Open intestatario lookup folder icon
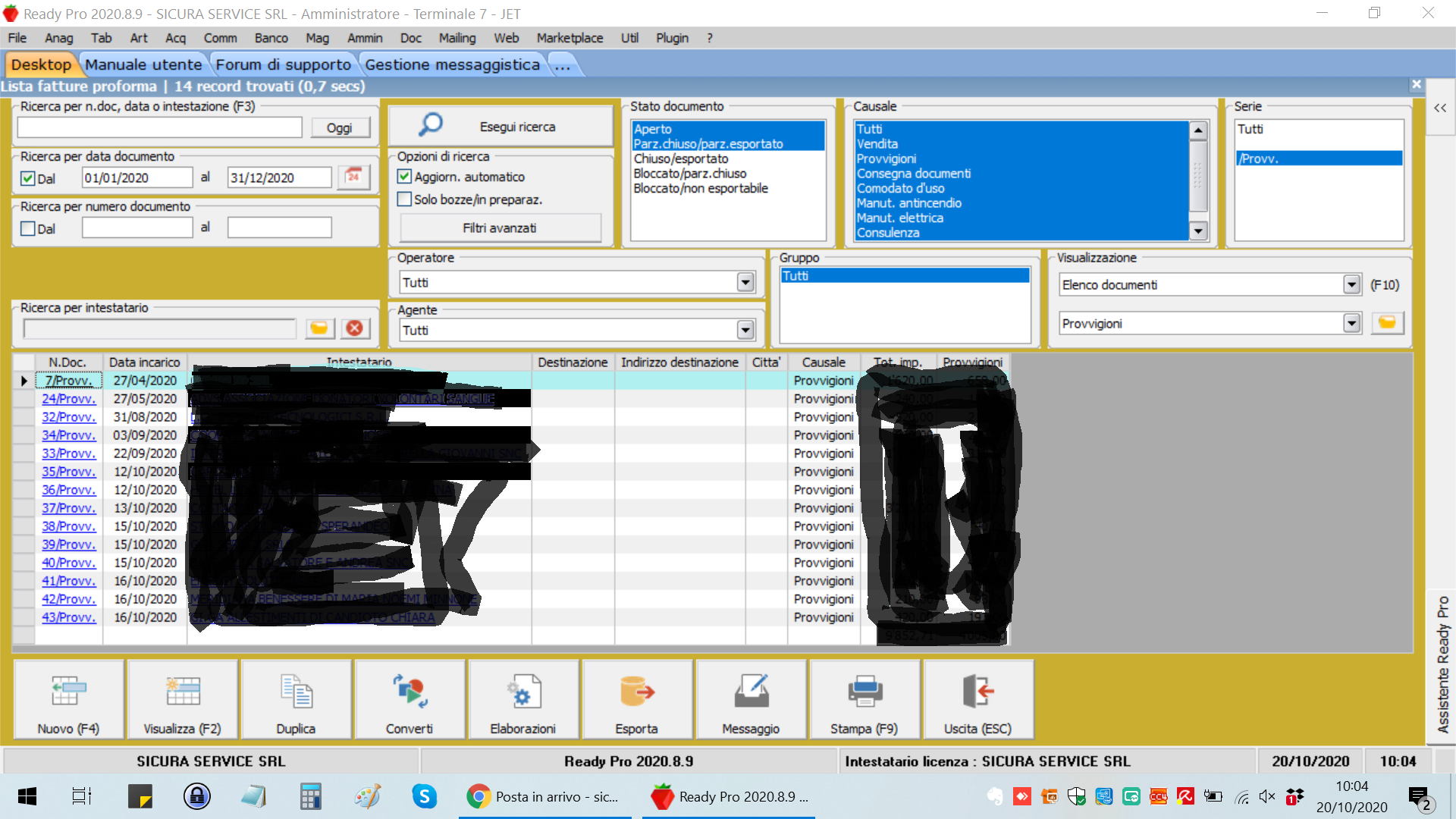Screen dimensions: 1456x819 coord(320,328)
